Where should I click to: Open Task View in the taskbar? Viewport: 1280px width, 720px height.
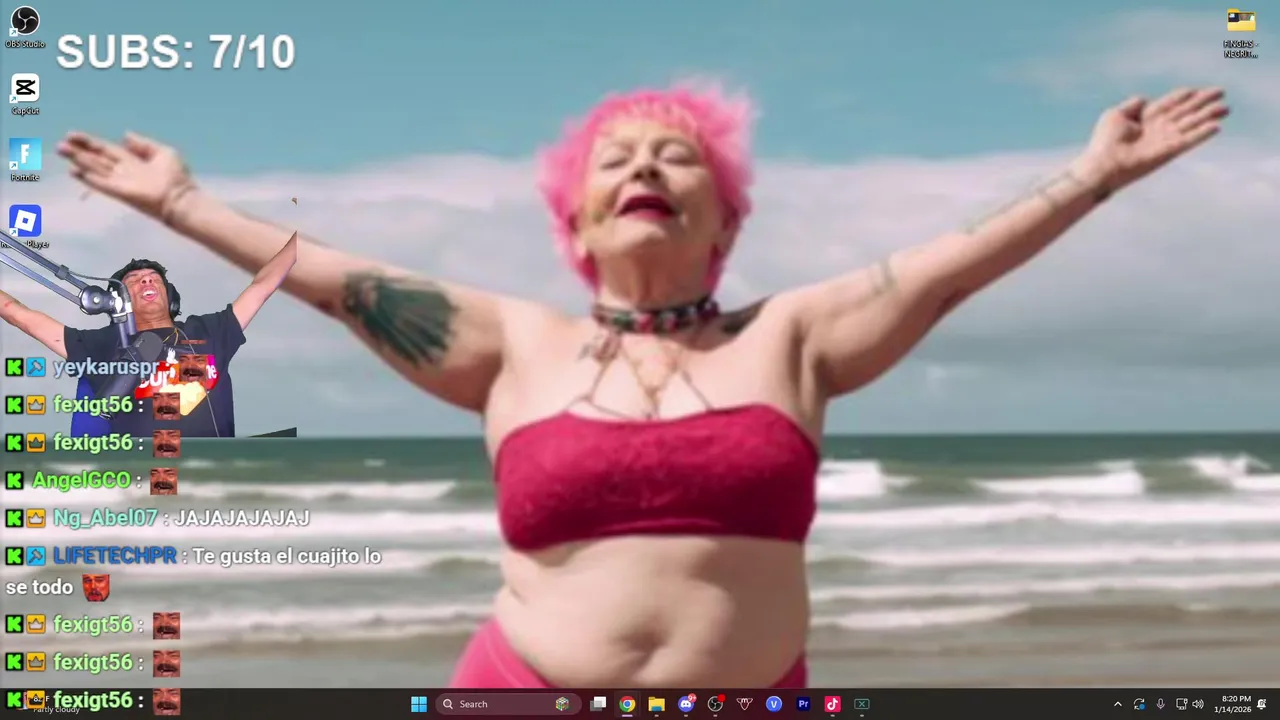pos(598,704)
